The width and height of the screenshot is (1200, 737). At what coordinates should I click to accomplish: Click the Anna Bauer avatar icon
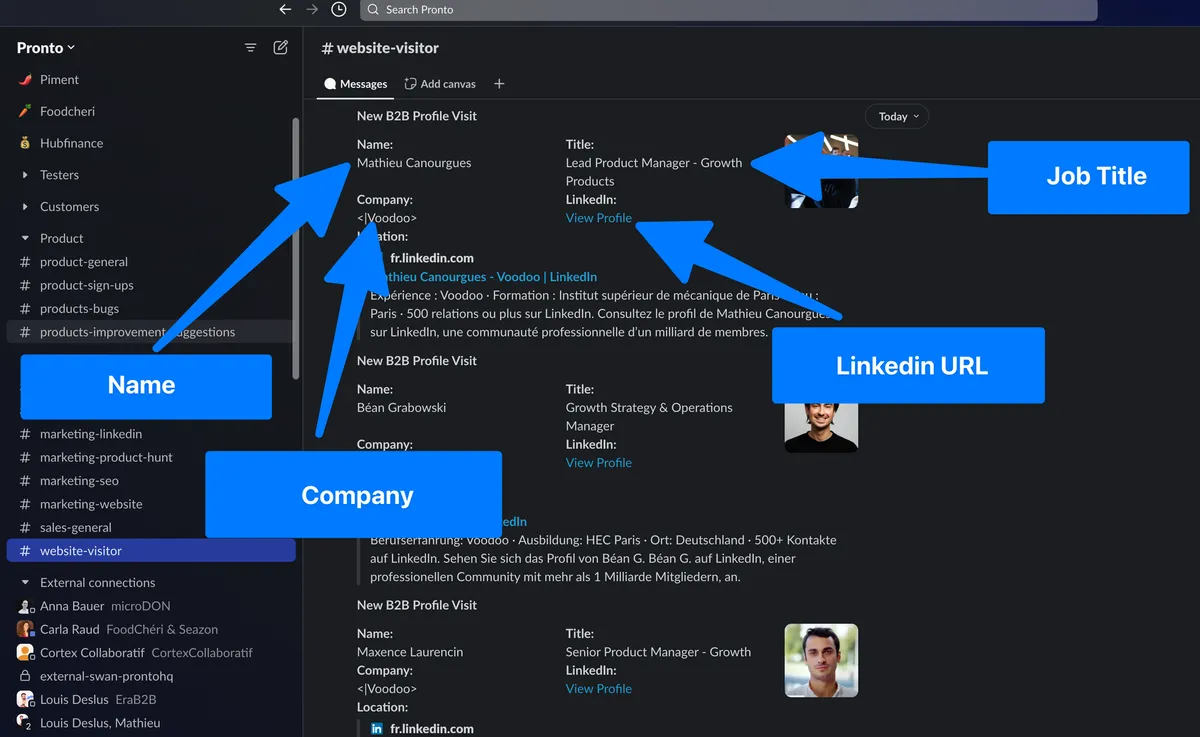(x=25, y=606)
